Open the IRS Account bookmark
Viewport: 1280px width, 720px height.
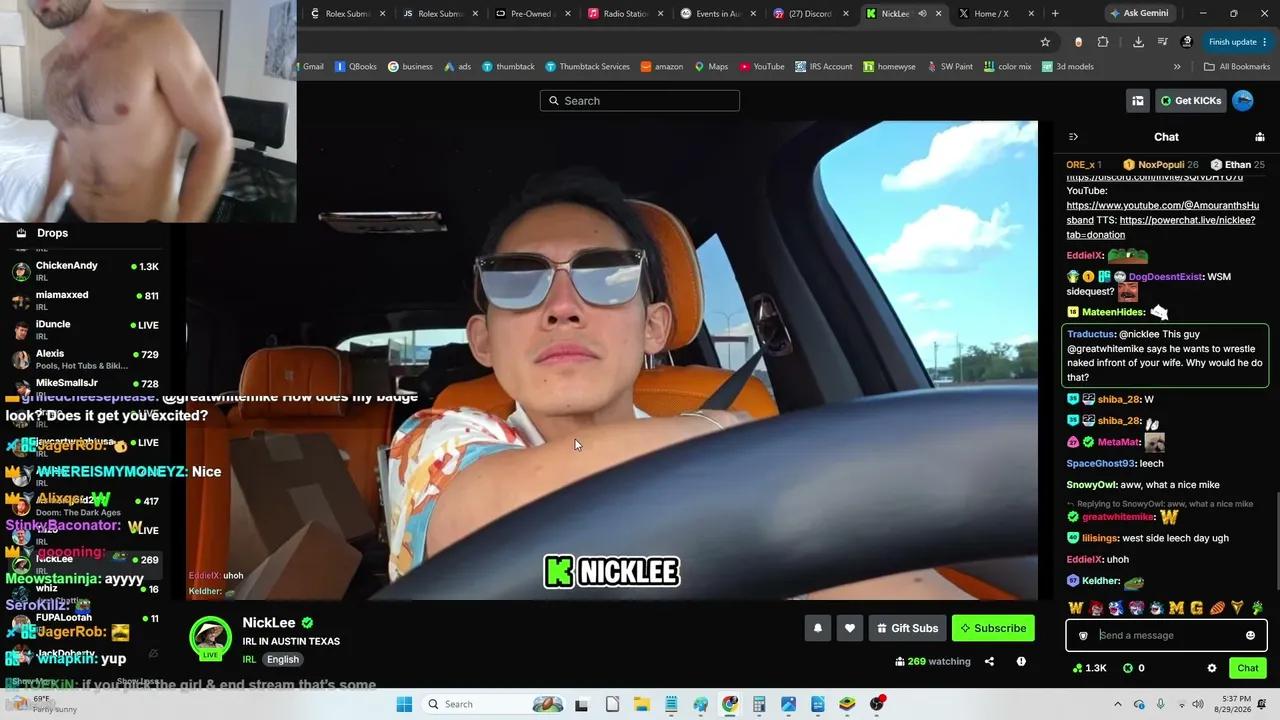pyautogui.click(x=824, y=67)
